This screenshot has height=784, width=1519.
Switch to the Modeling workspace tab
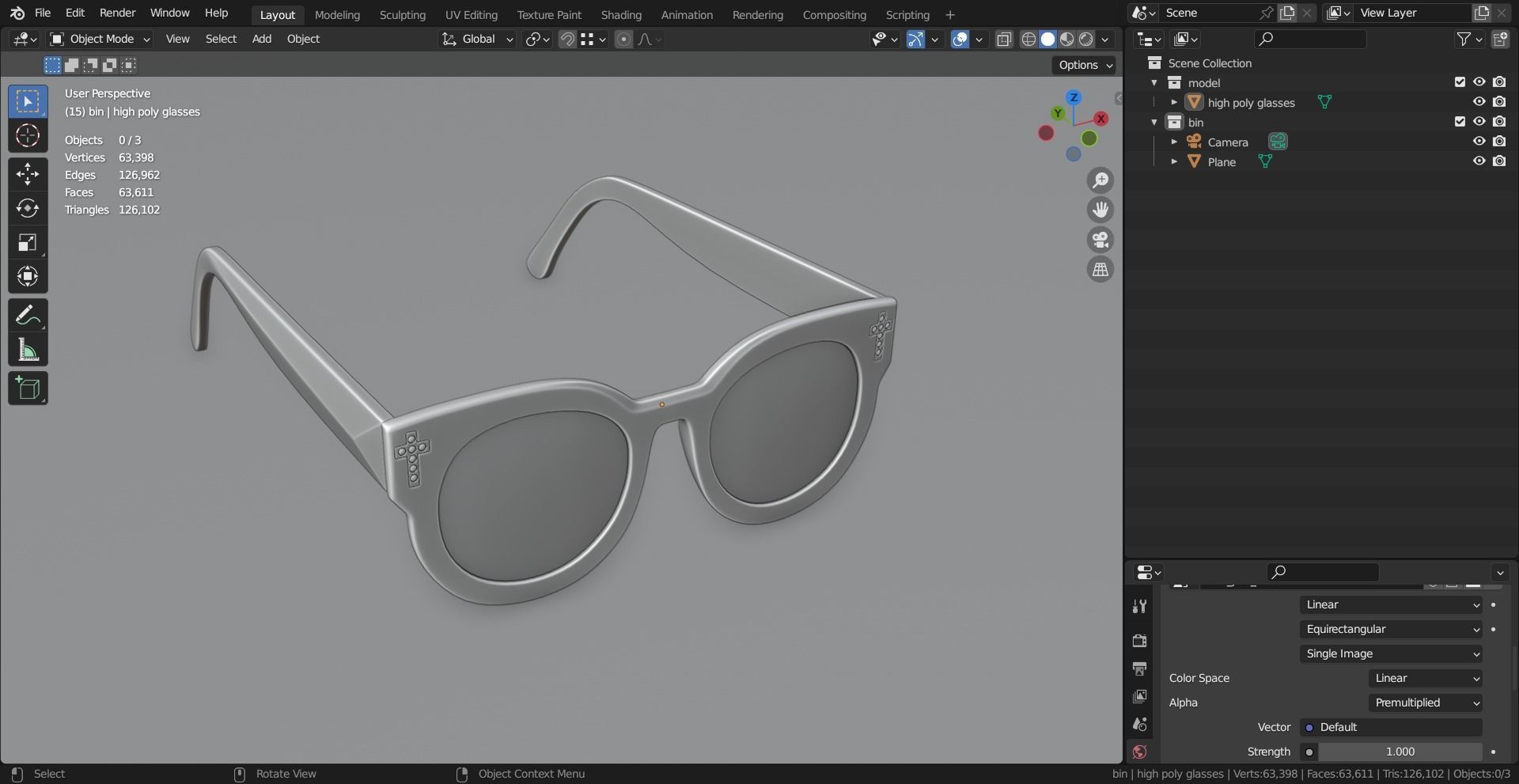pos(337,14)
